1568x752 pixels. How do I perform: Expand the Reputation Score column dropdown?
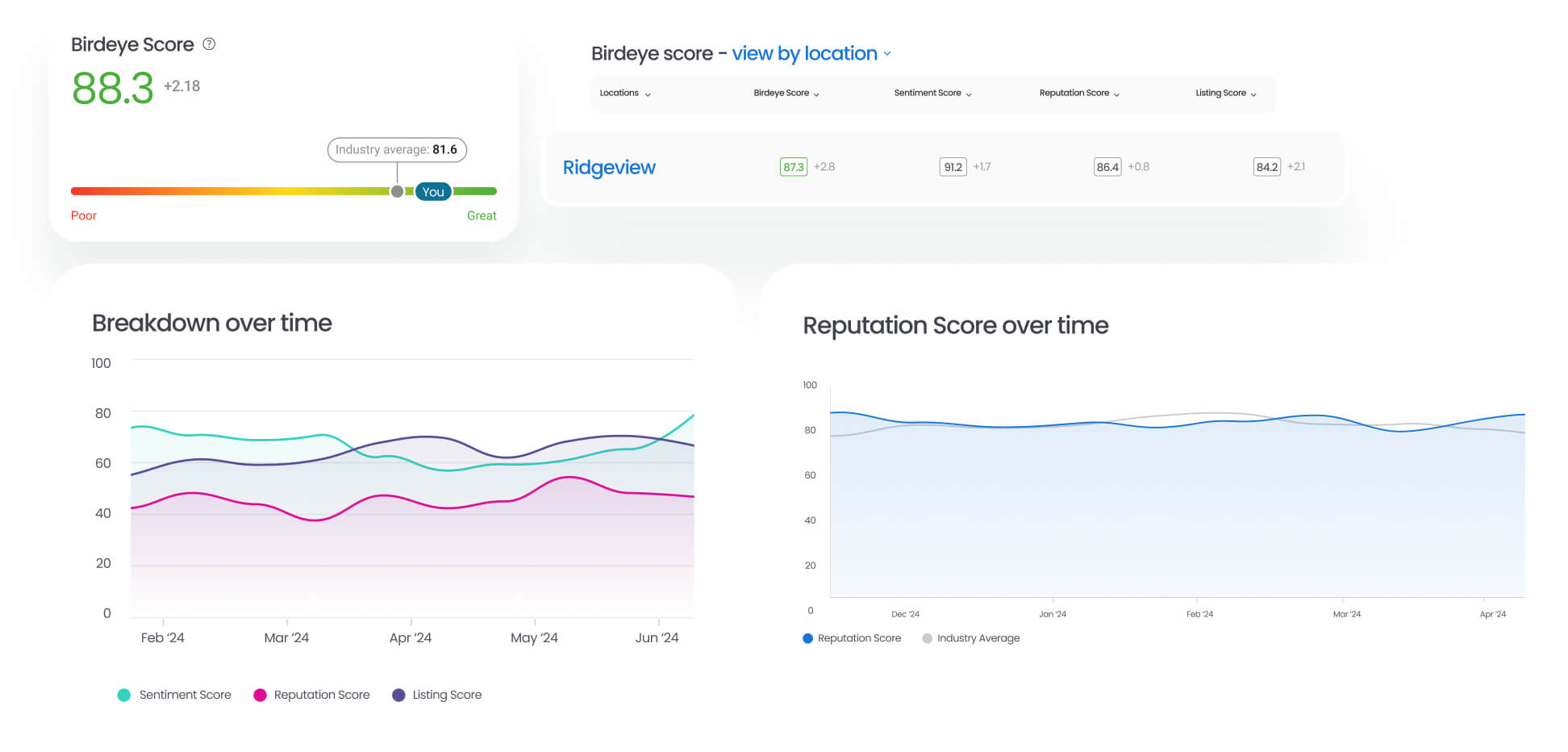(1078, 93)
